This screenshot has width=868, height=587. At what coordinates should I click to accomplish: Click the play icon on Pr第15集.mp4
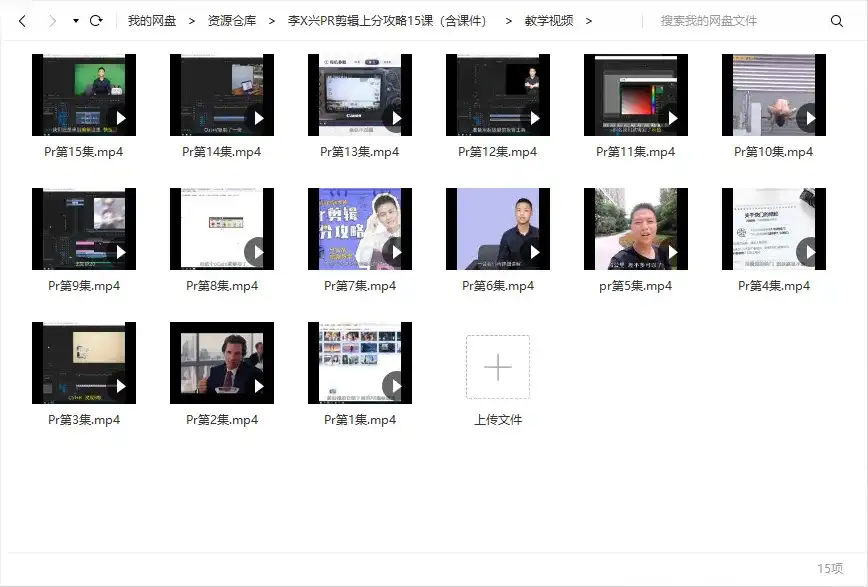click(120, 117)
